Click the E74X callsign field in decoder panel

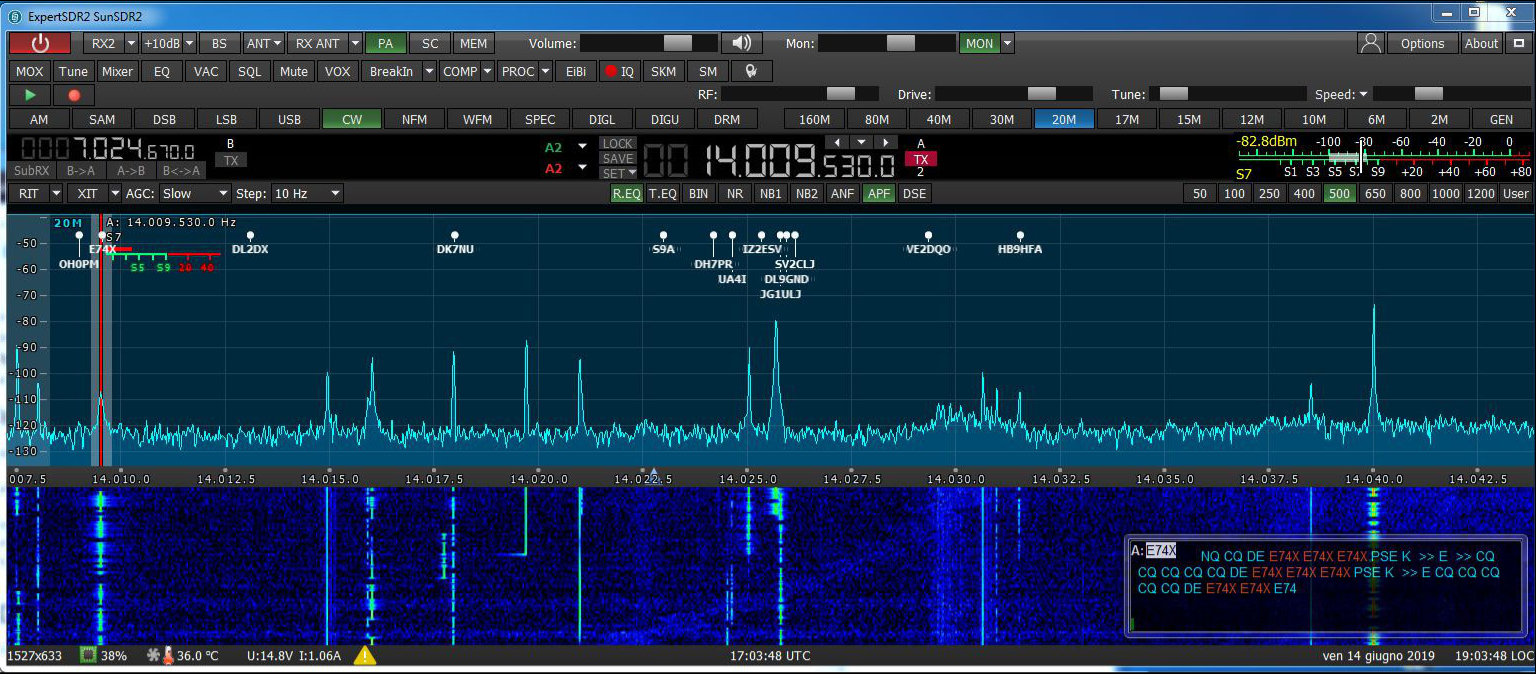[x=1161, y=550]
